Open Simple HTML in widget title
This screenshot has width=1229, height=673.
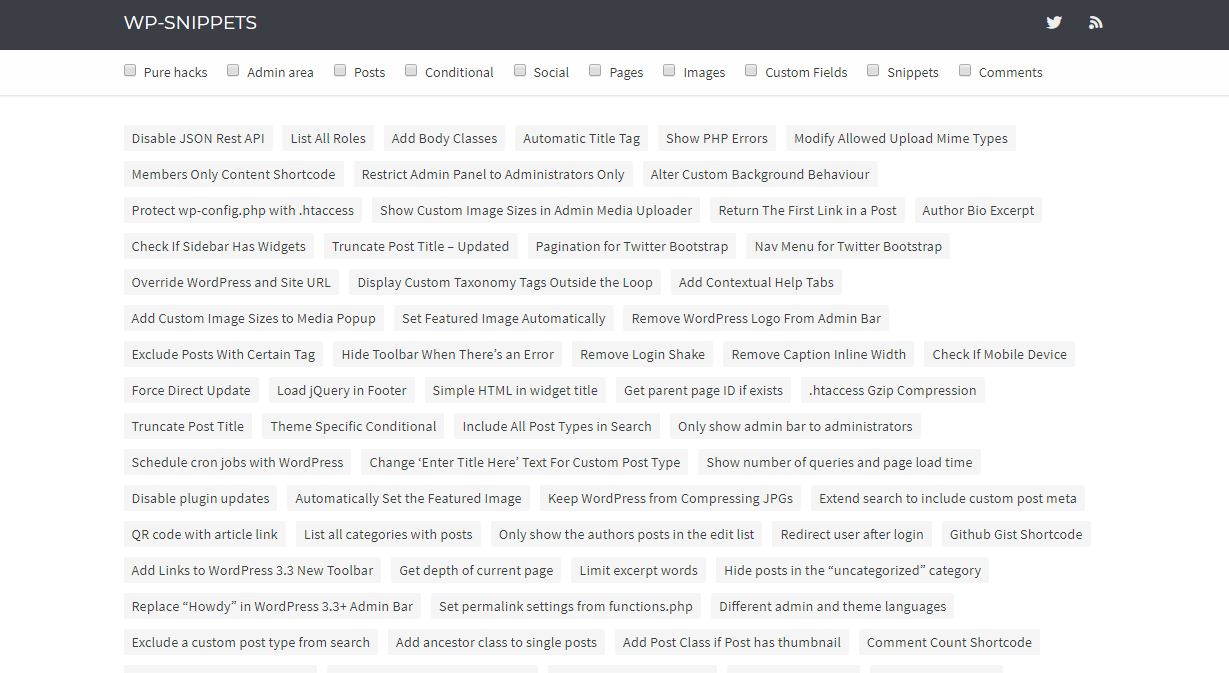pyautogui.click(x=515, y=390)
